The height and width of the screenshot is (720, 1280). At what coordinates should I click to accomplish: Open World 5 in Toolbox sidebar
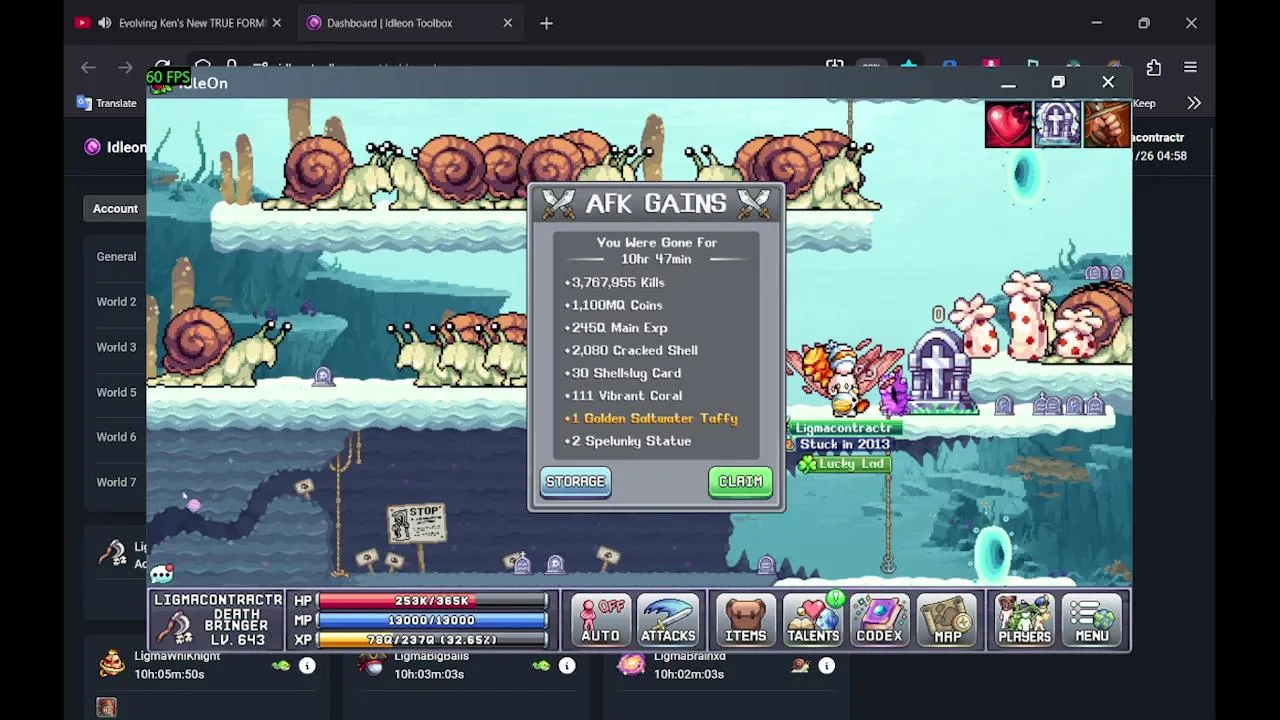tap(116, 393)
